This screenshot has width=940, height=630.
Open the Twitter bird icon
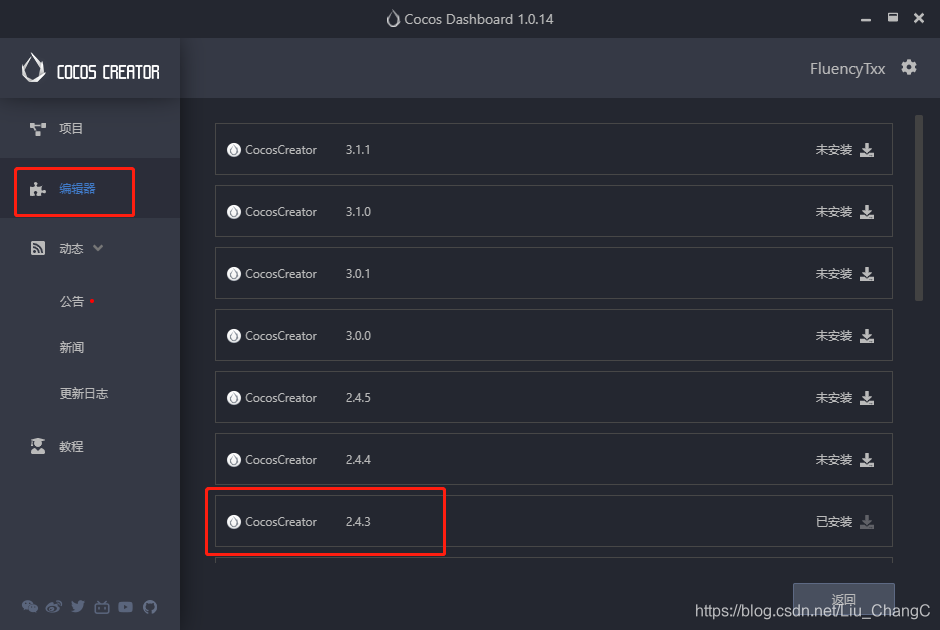tap(78, 607)
